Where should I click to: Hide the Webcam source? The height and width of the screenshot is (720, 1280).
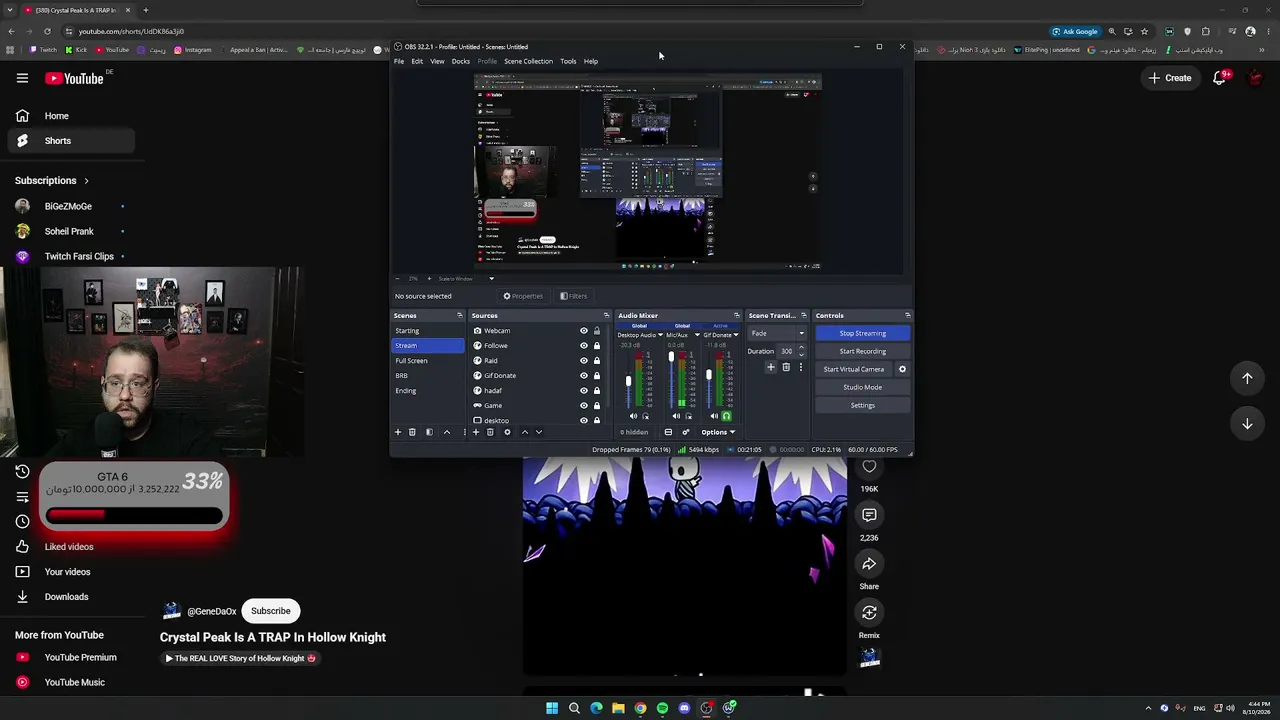[x=584, y=331]
